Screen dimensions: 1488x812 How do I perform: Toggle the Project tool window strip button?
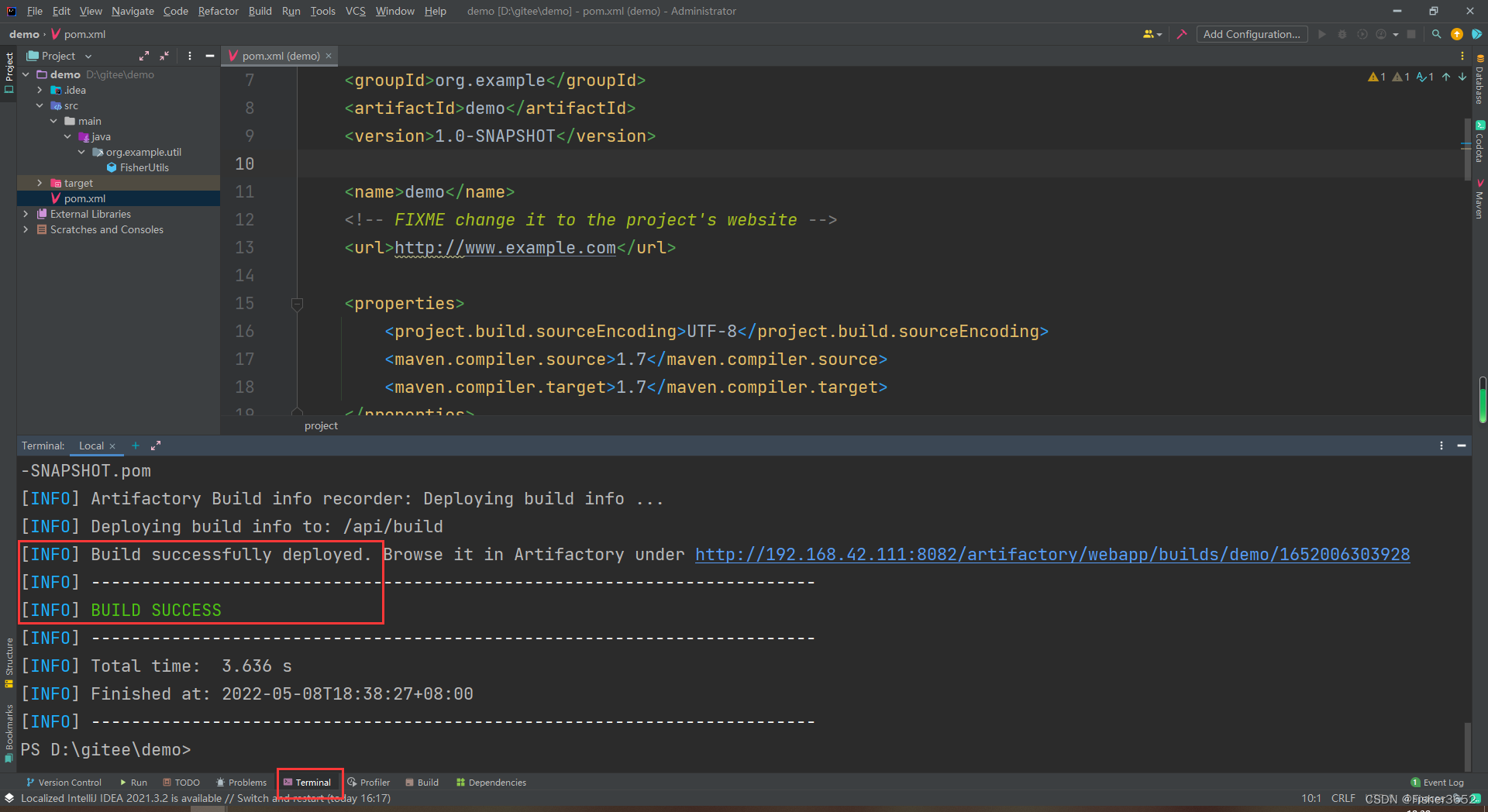click(9, 72)
